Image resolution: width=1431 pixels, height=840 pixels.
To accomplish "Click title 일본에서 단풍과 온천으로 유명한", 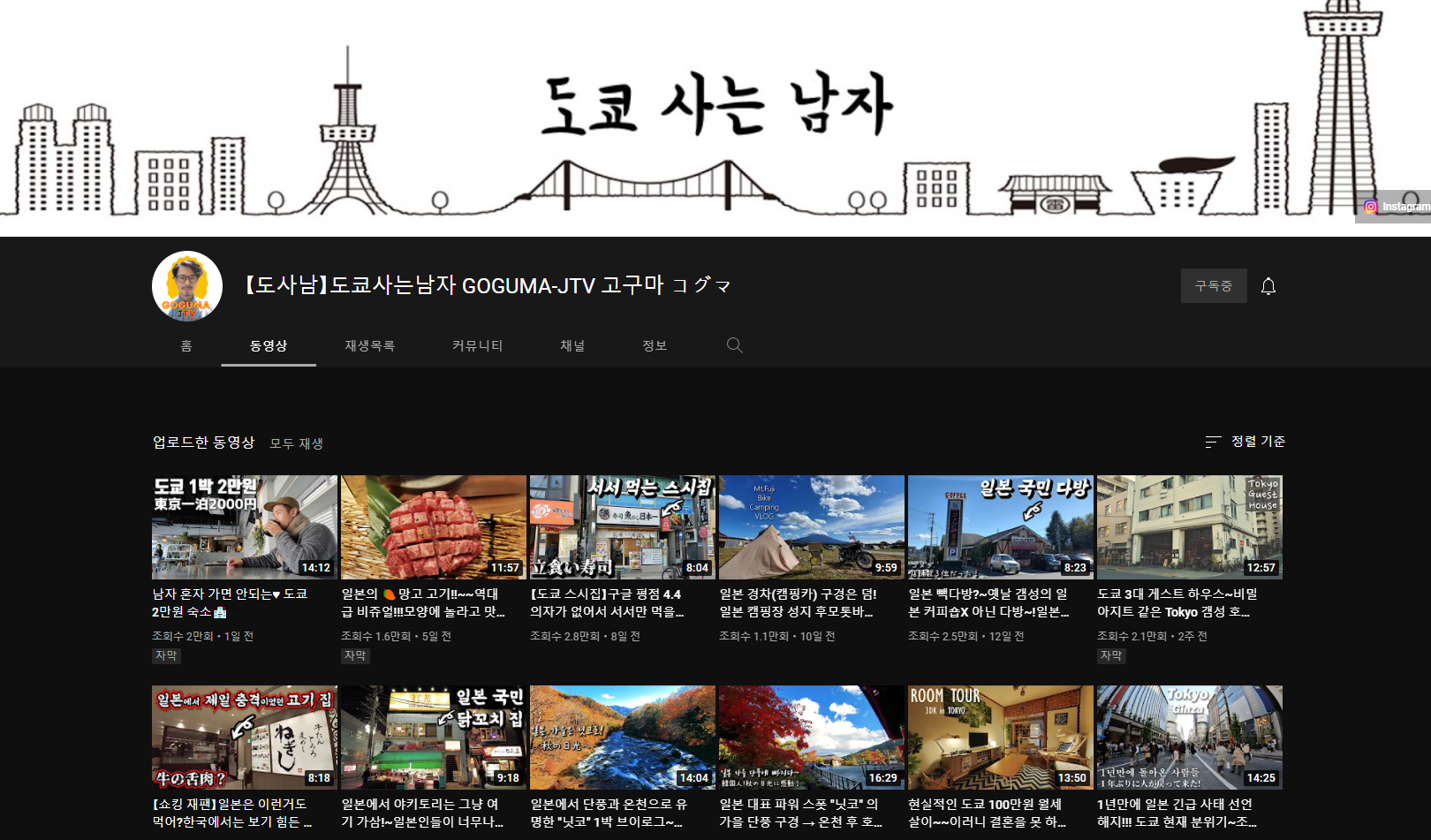I will pos(609,814).
